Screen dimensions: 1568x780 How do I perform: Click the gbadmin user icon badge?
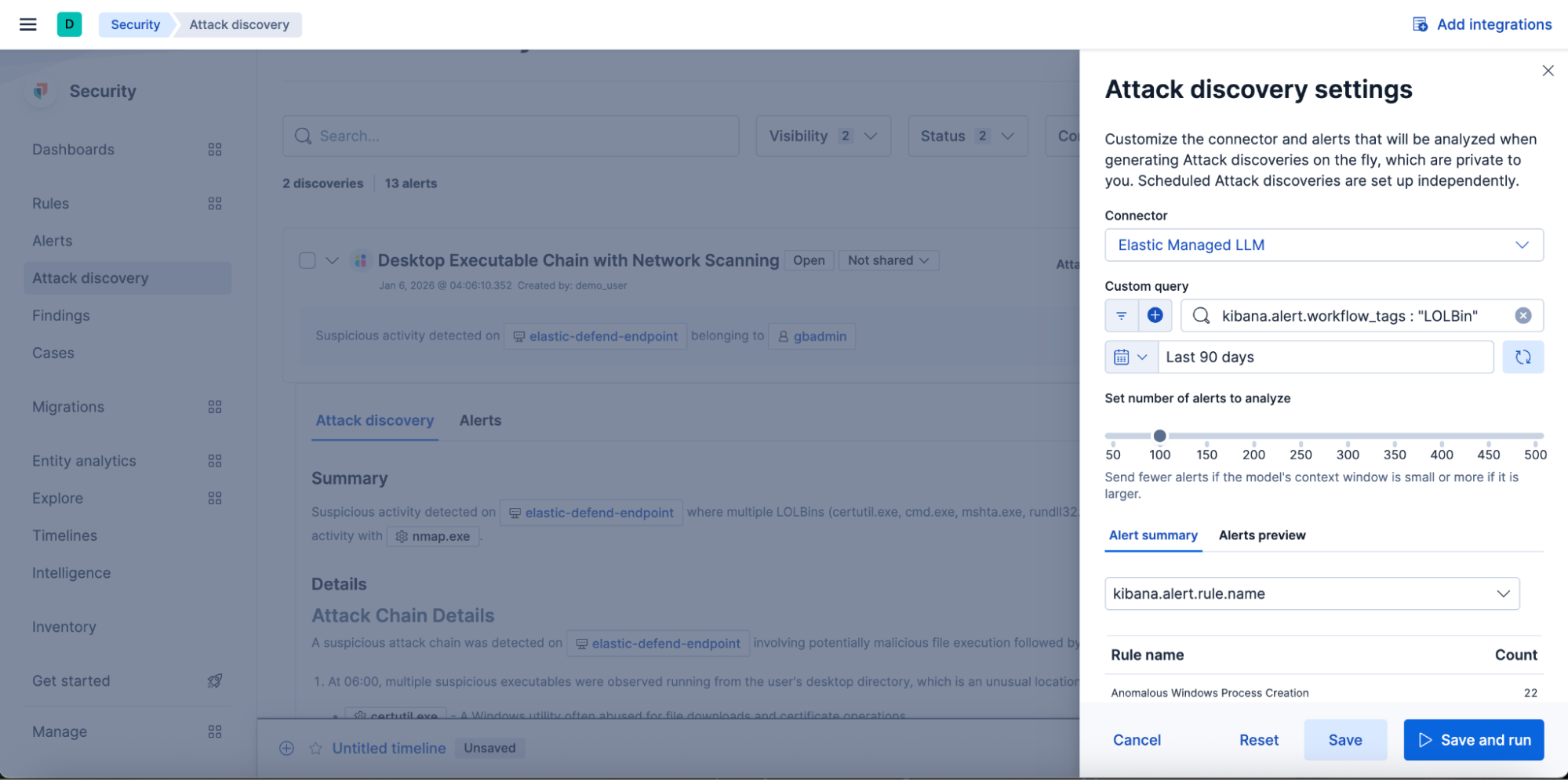(x=812, y=336)
